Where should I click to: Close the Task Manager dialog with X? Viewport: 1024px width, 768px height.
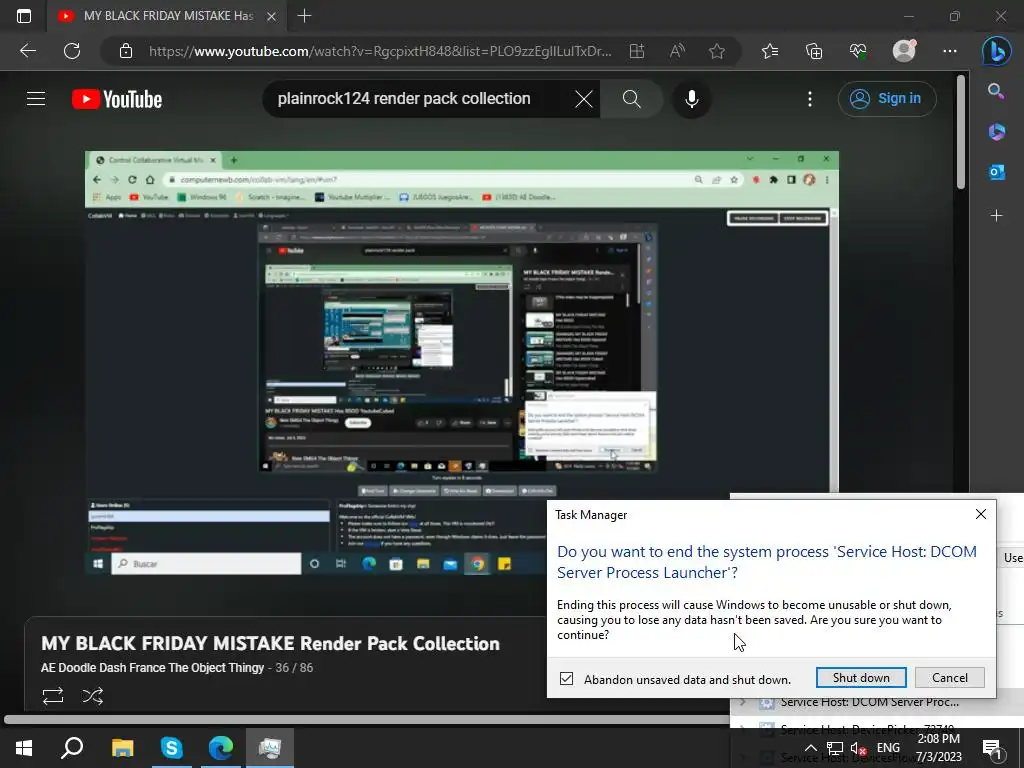[x=980, y=514]
